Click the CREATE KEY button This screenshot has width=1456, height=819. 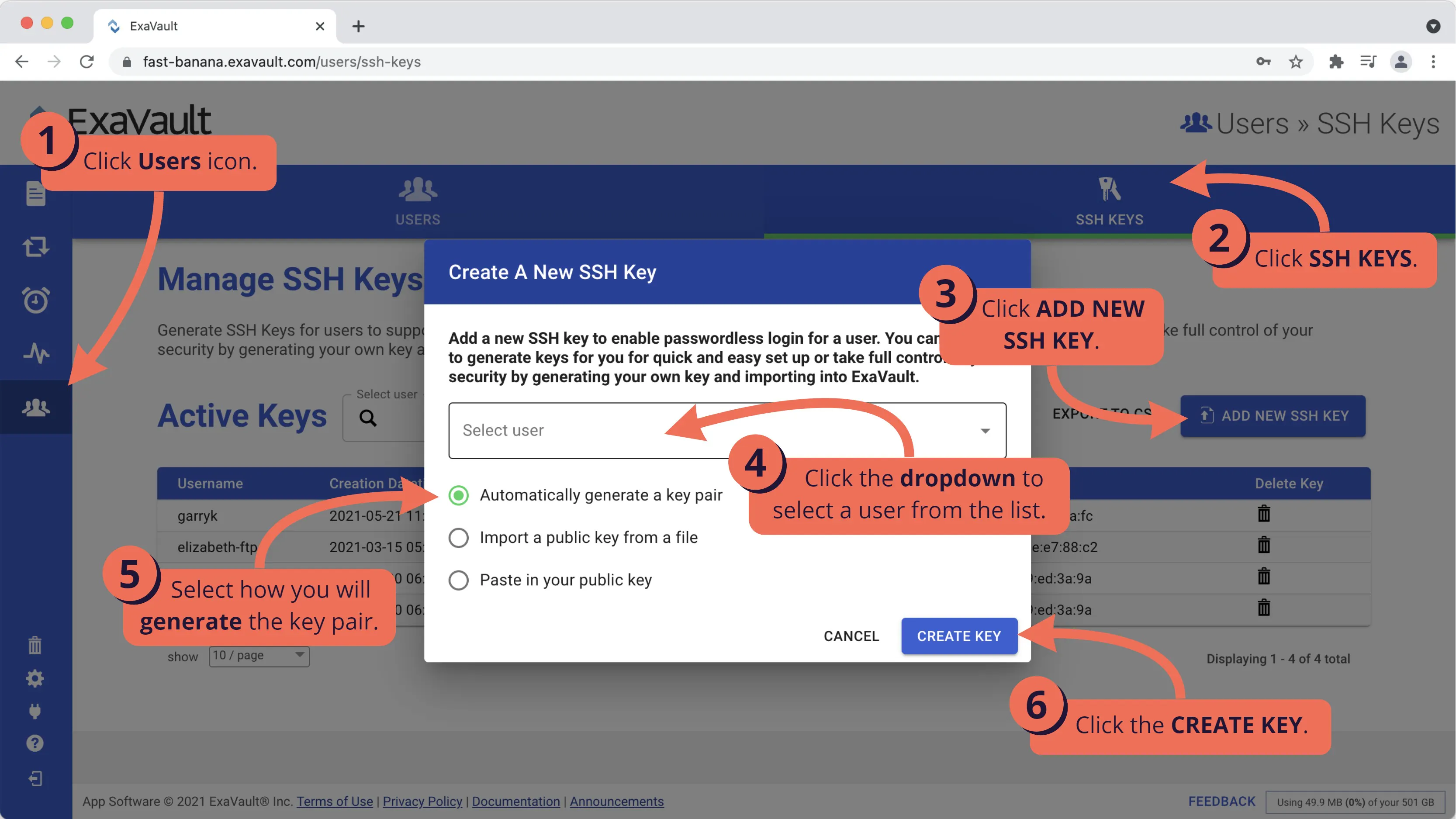[959, 636]
